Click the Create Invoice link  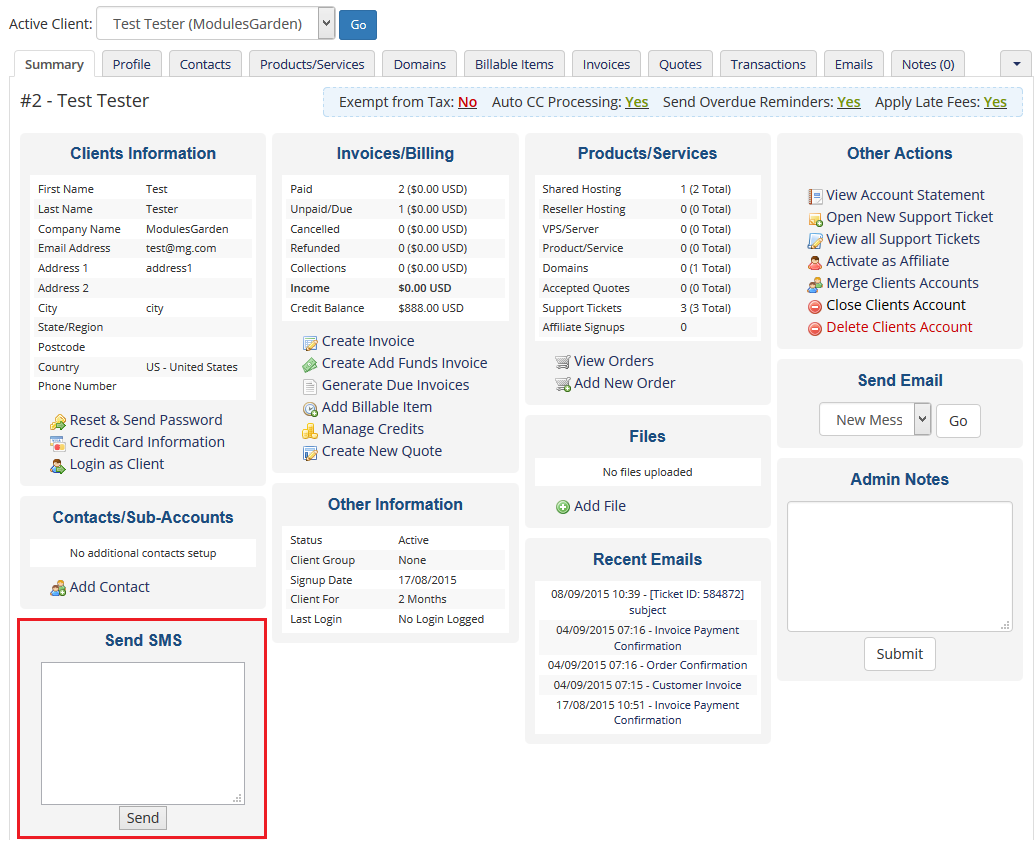point(368,341)
